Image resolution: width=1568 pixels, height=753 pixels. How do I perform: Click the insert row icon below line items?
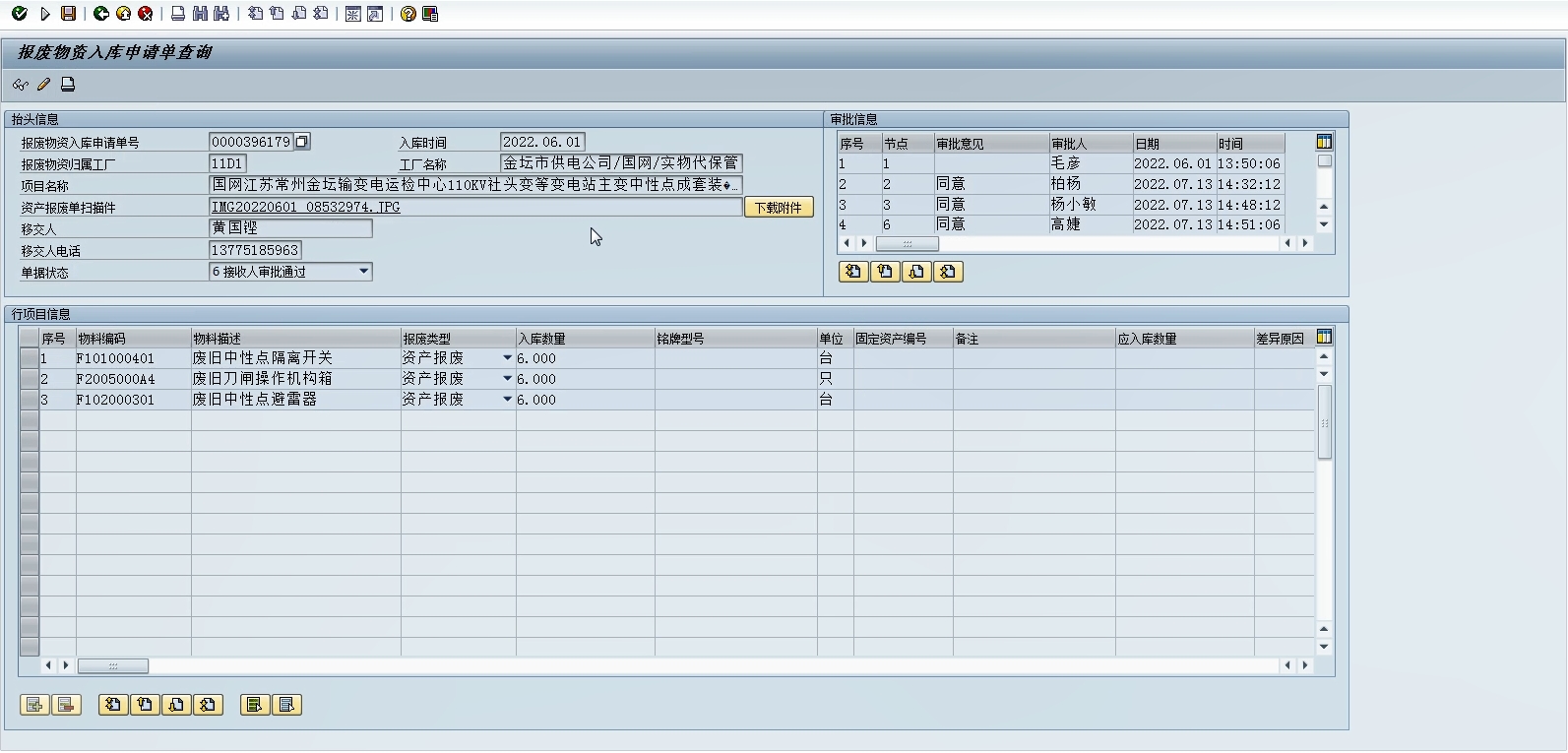34,705
